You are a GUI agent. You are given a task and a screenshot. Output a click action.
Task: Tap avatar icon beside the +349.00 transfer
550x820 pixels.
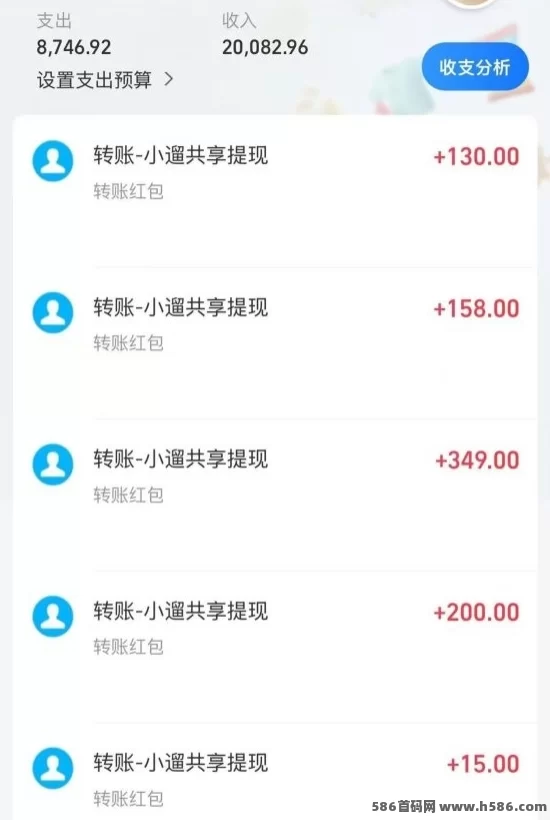[x=53, y=464]
